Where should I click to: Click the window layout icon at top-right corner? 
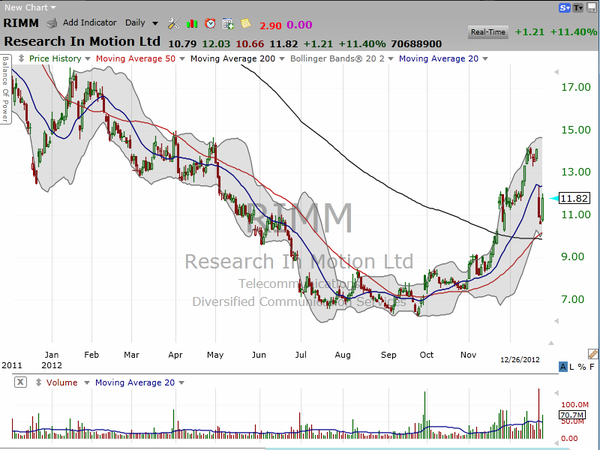point(591,8)
